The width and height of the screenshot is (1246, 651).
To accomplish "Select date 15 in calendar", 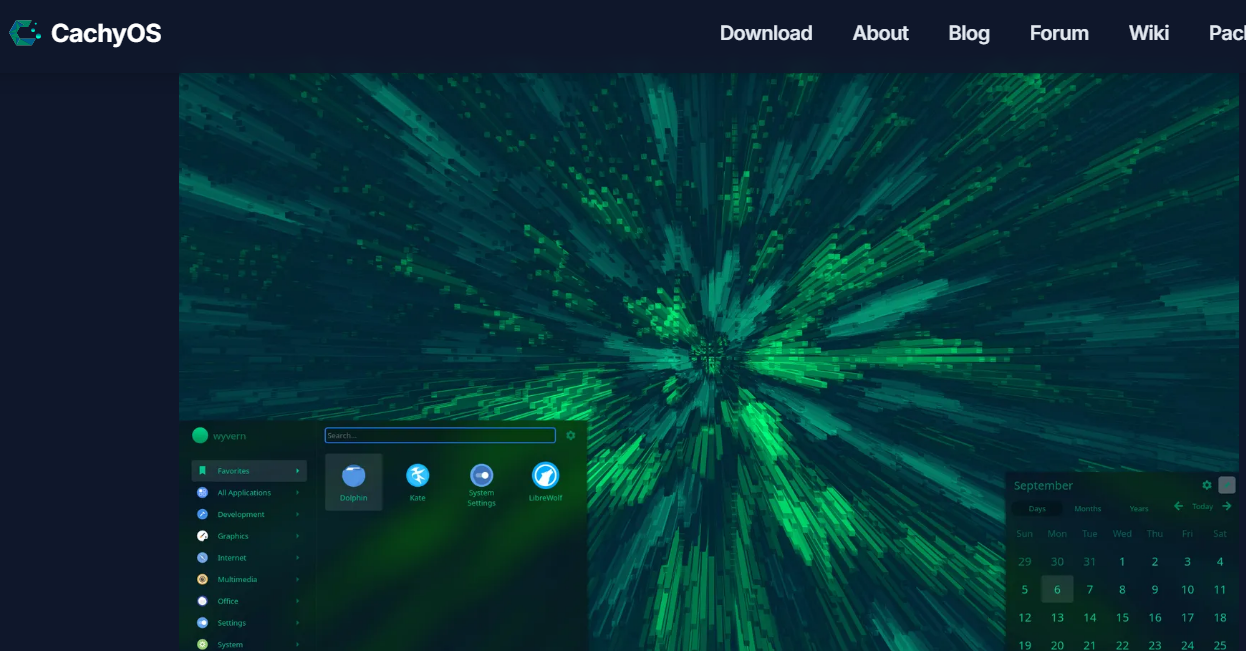I will (1122, 617).
